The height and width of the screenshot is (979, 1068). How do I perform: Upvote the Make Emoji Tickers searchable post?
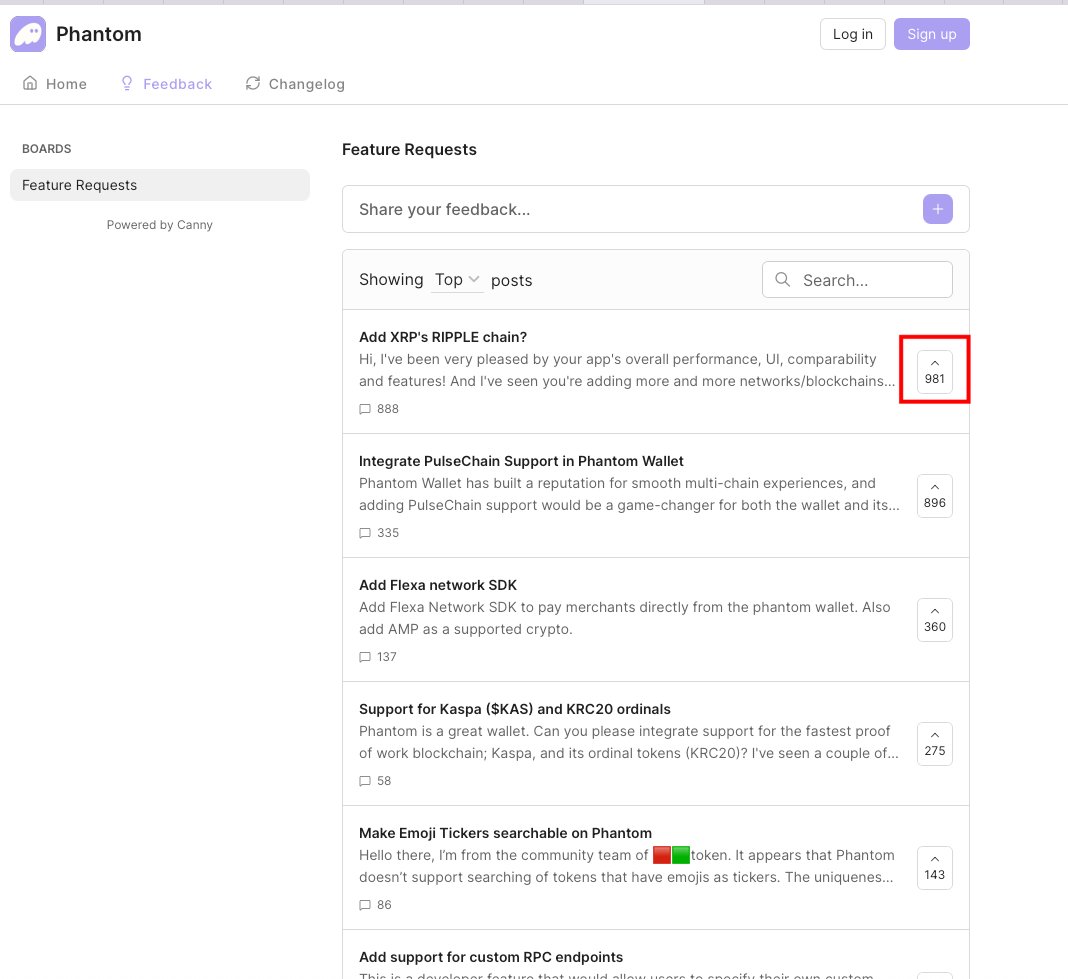(934, 868)
